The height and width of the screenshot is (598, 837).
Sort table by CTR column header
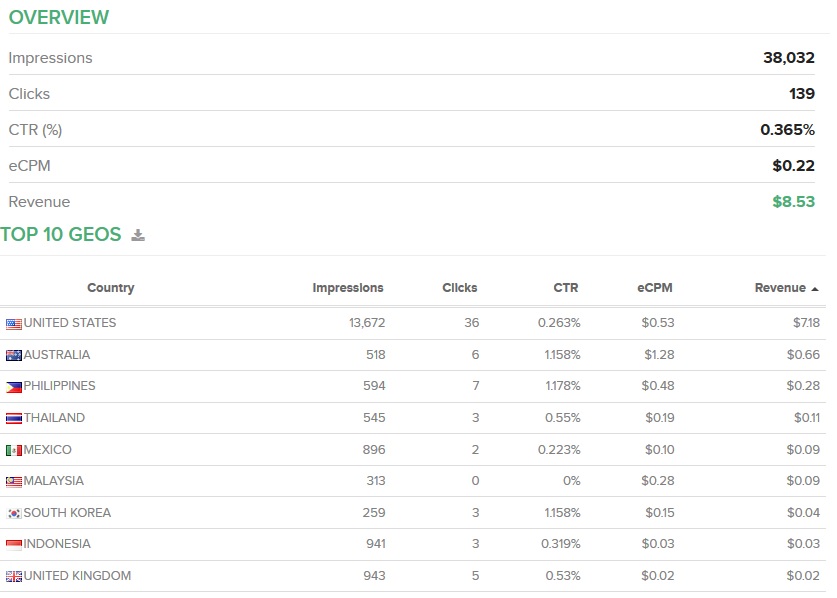[565, 288]
